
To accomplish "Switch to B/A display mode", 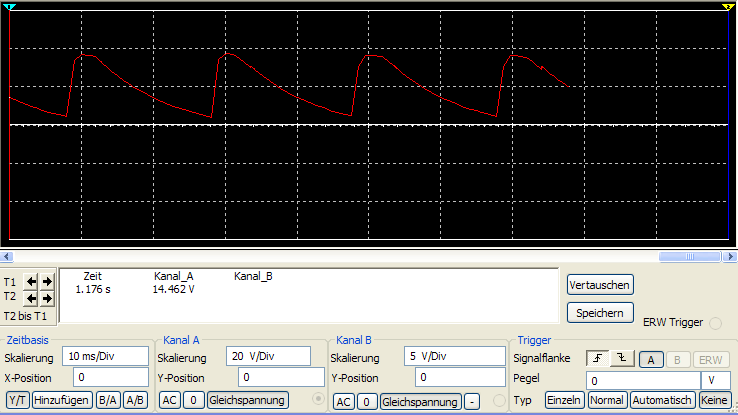I will pyautogui.click(x=108, y=400).
